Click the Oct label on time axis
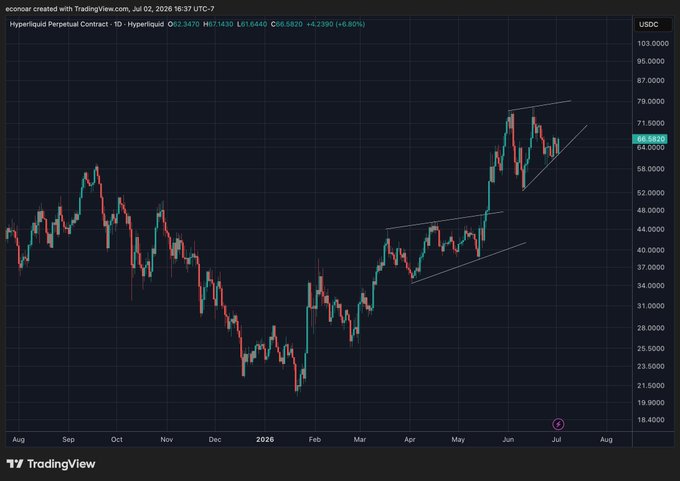Viewport: 680px width, 481px height. [117, 439]
